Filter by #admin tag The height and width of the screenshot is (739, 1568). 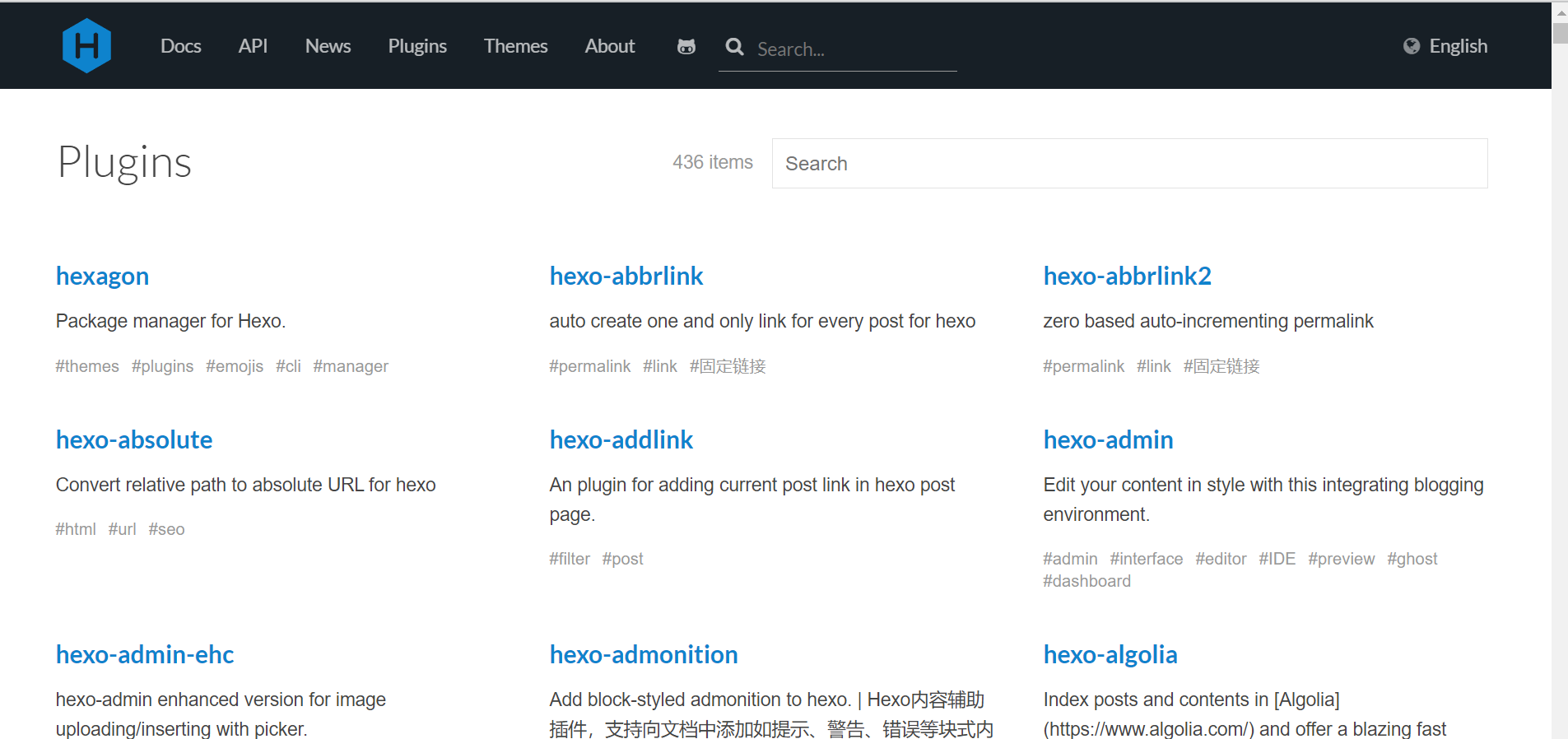coord(1070,559)
